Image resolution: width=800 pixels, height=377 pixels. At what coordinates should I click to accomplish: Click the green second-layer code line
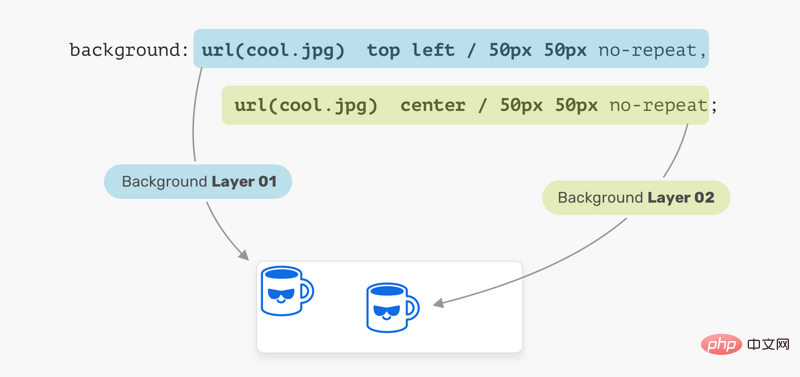465,105
